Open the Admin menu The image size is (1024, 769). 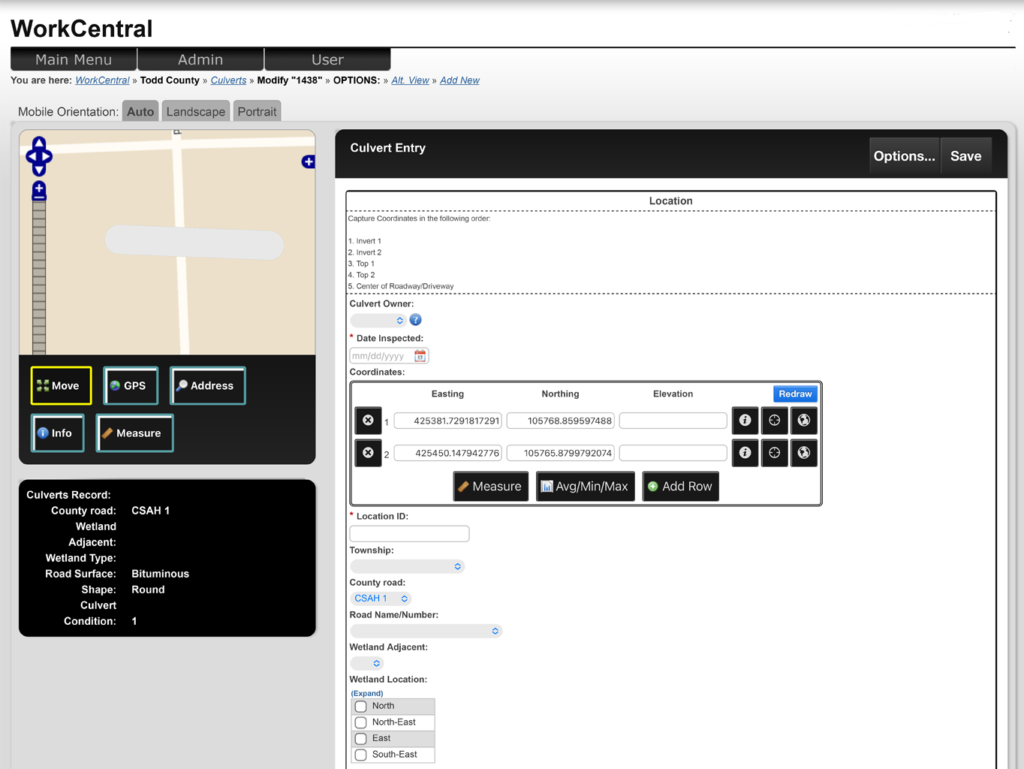(x=199, y=59)
